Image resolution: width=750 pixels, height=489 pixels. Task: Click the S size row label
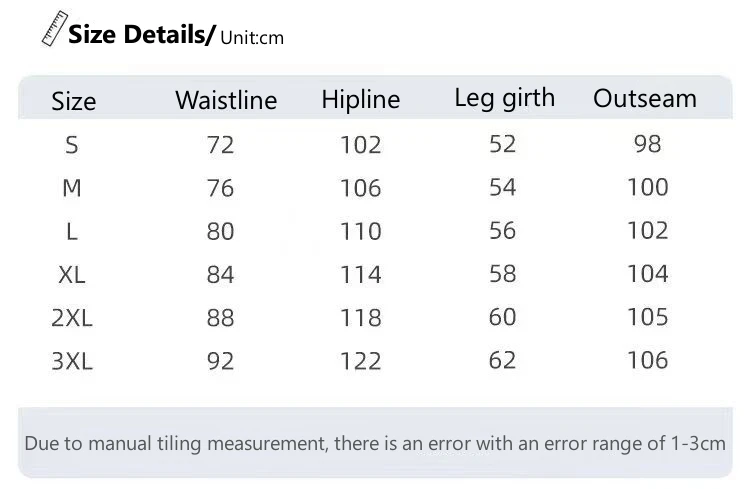coord(71,145)
